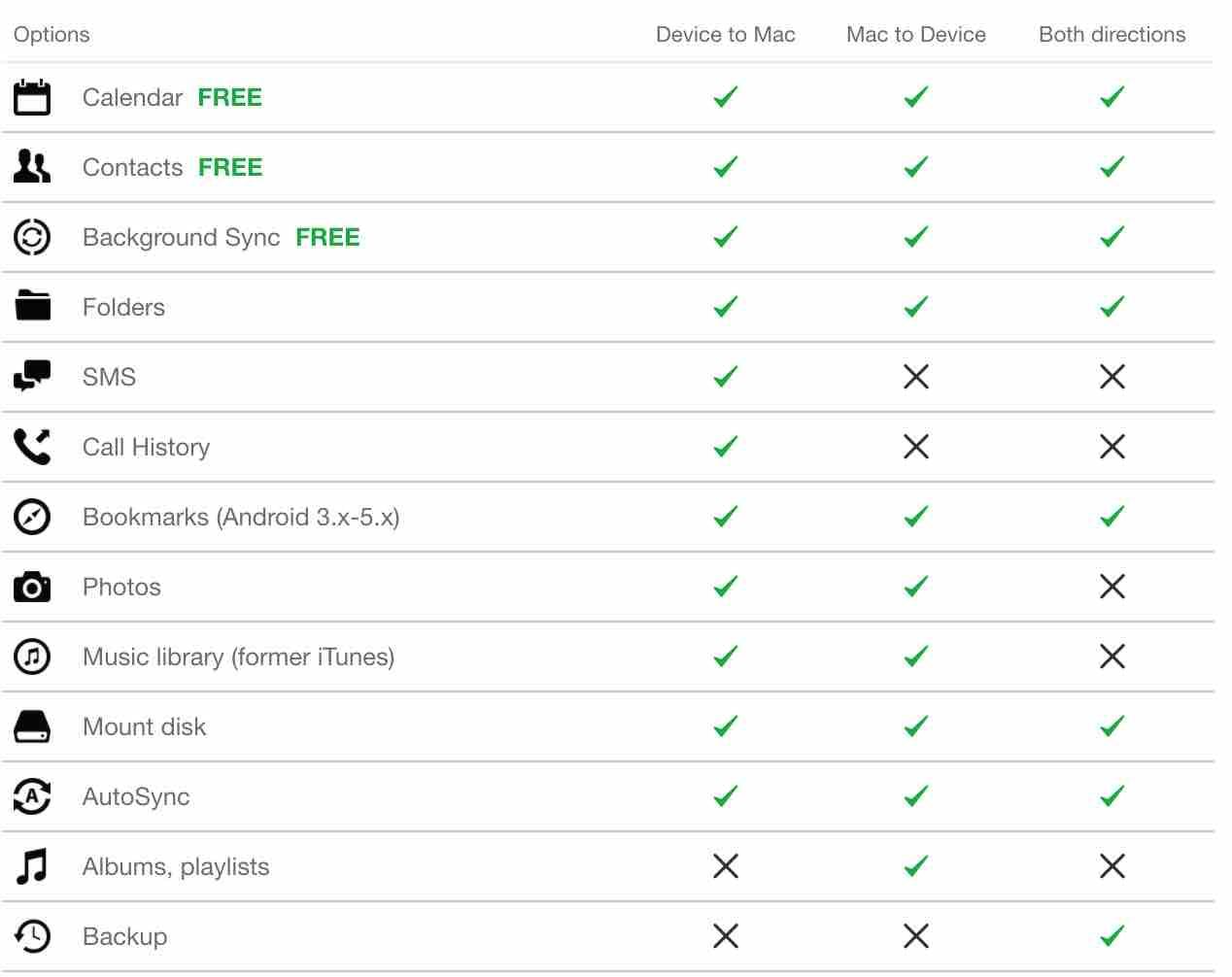Click the Albums, playlists label
The image size is (1232, 977).
click(176, 866)
